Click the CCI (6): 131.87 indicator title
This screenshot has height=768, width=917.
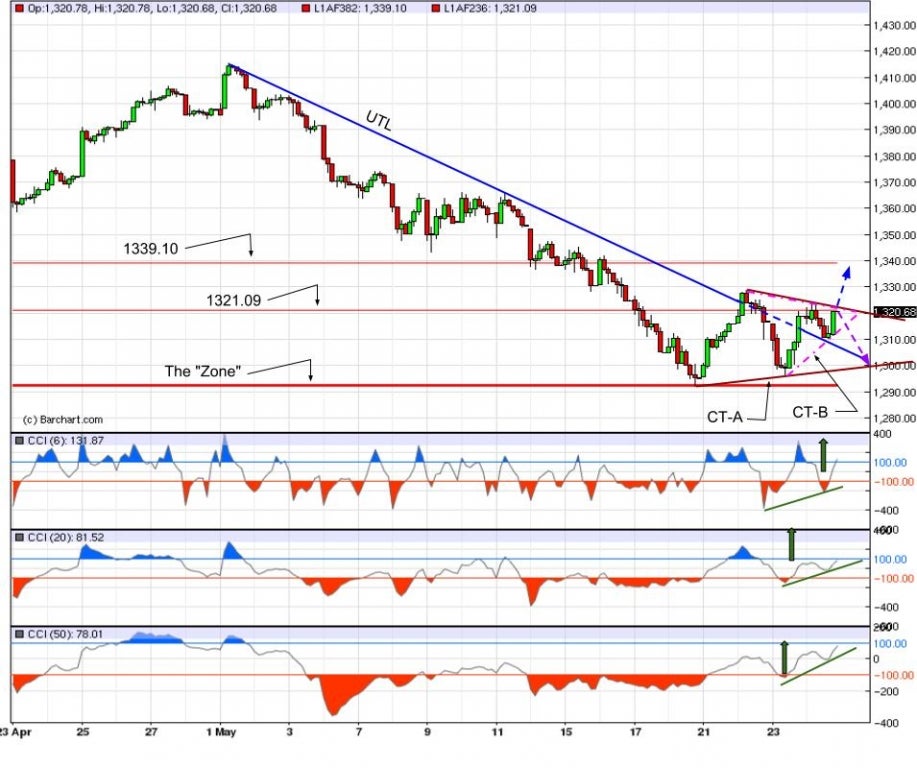[x=66, y=440]
